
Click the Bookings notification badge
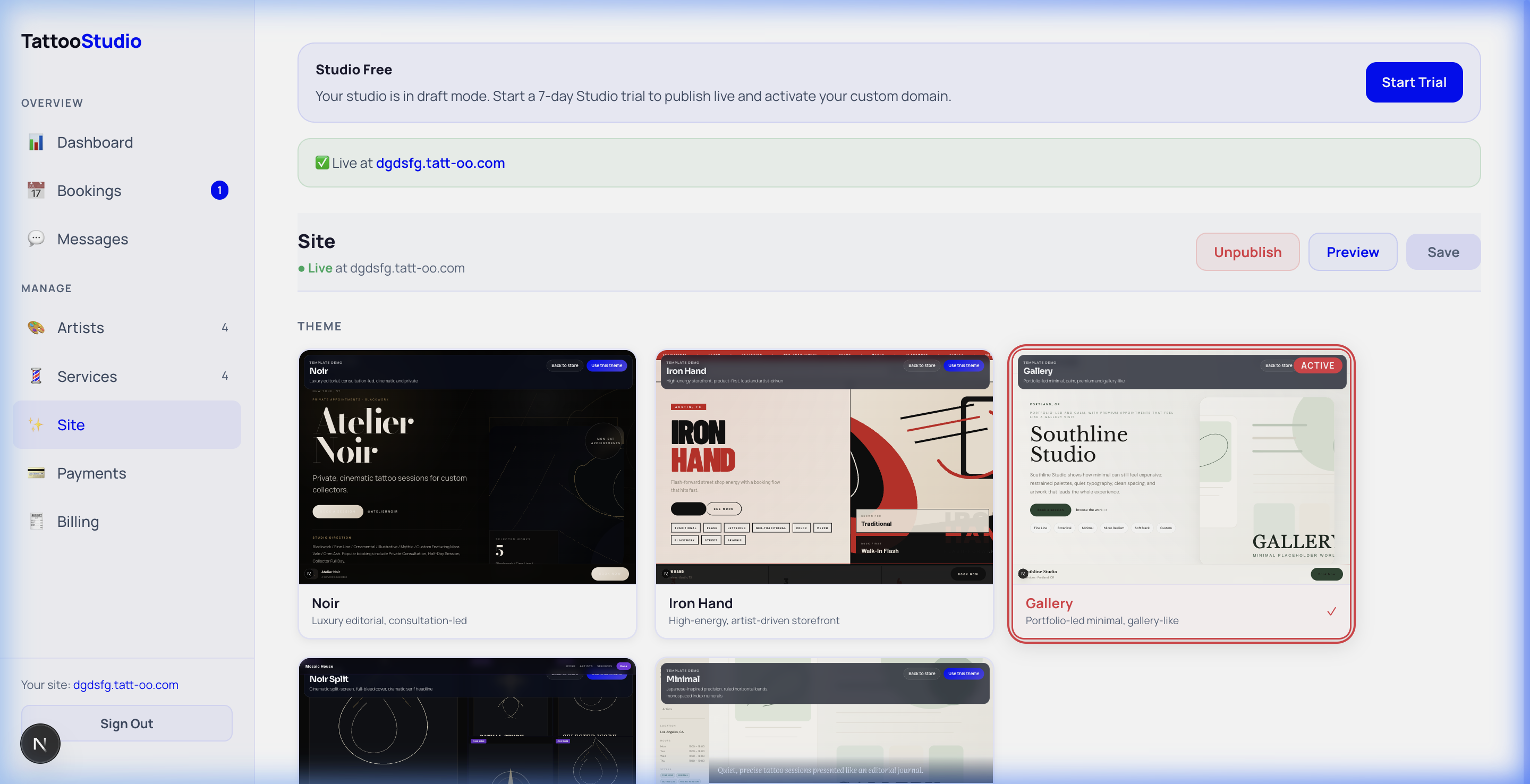[x=220, y=190]
